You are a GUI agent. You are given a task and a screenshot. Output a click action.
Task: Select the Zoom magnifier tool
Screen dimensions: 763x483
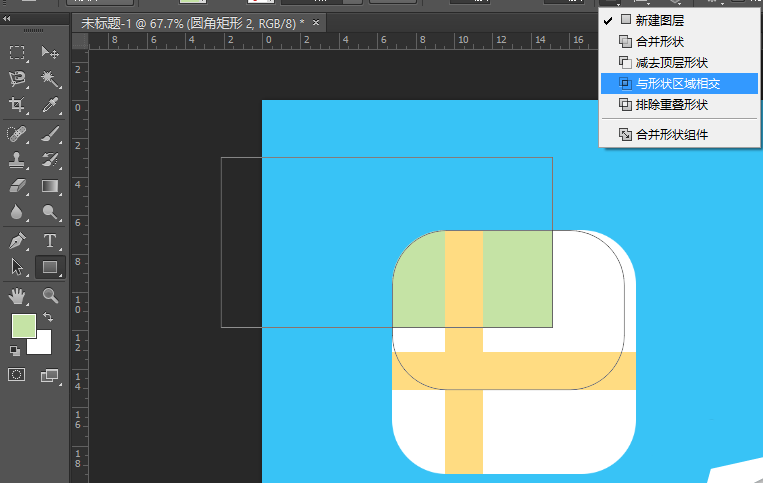50,295
